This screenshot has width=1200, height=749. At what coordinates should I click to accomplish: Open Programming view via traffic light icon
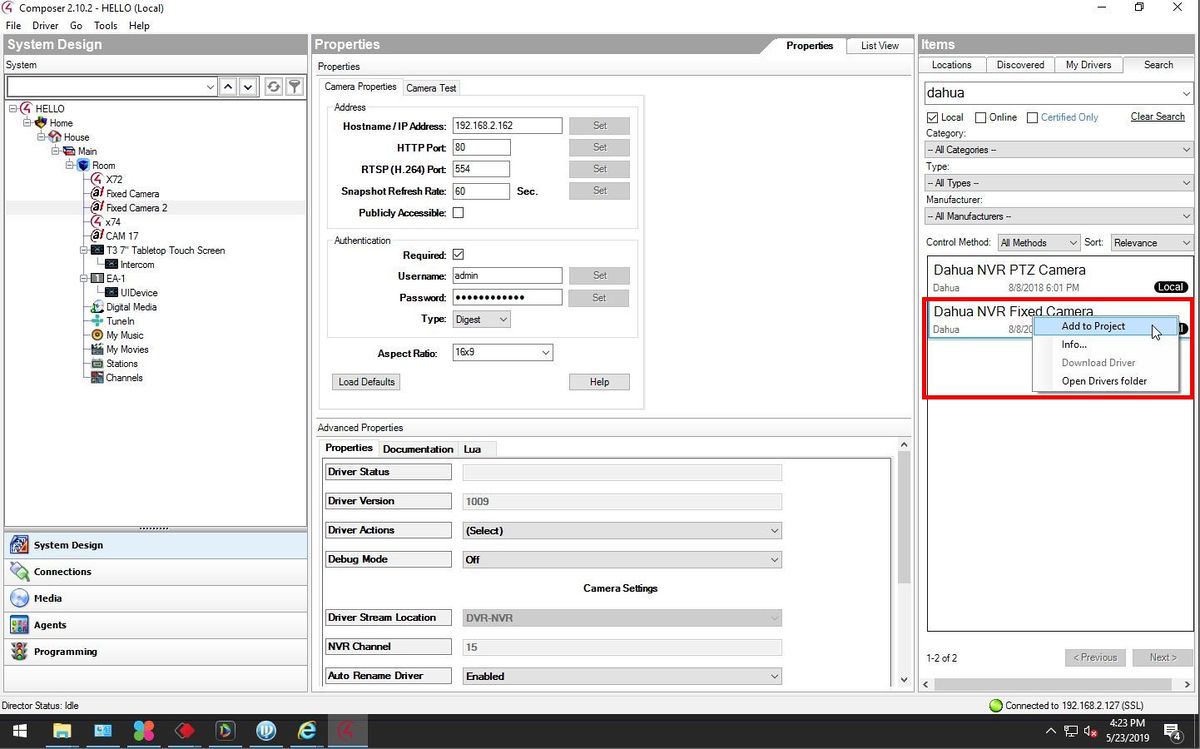pyautogui.click(x=19, y=652)
